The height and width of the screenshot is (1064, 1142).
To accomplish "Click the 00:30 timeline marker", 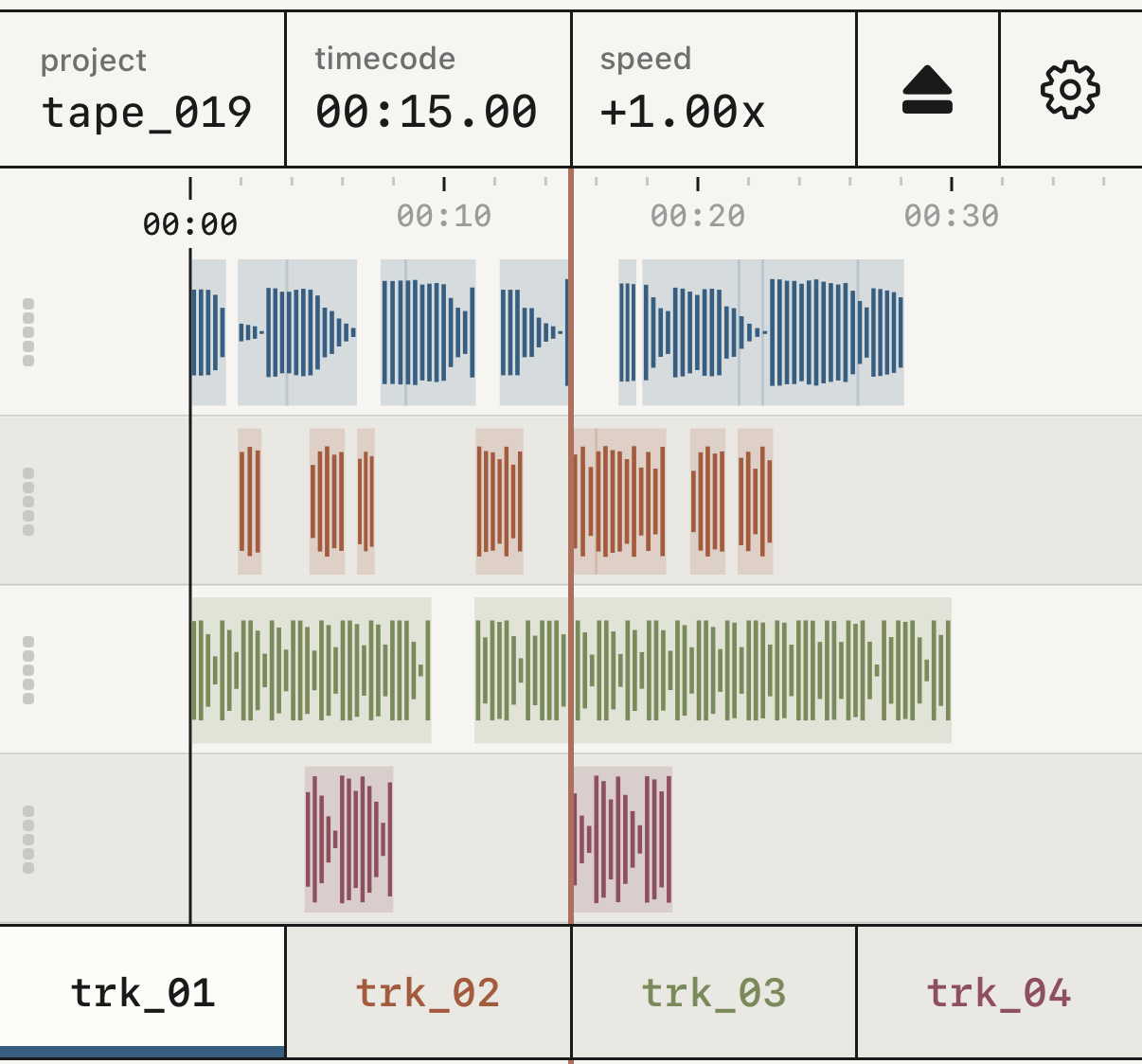I will [952, 217].
